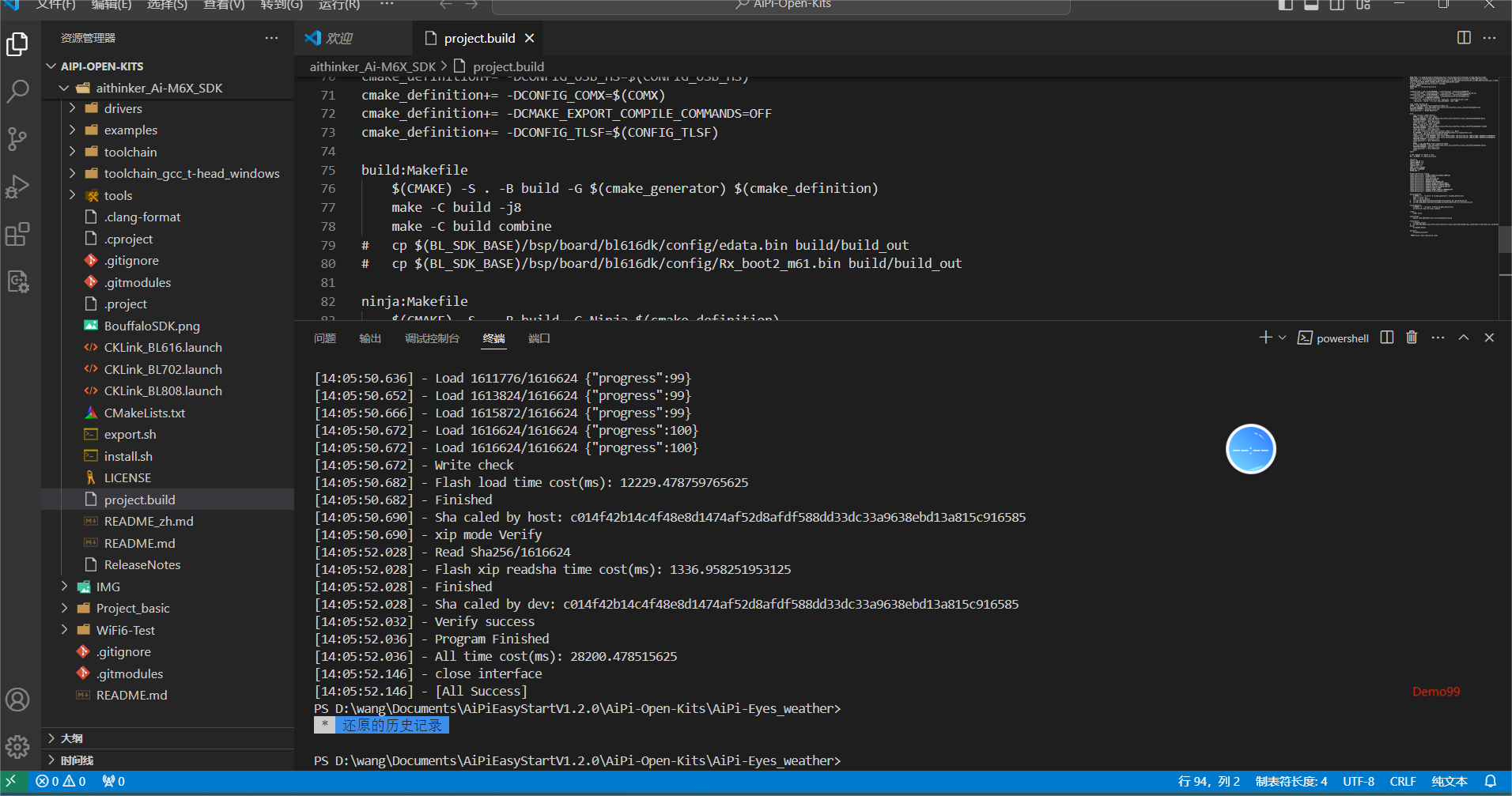Switch to the 欢迎 tab

353,38
